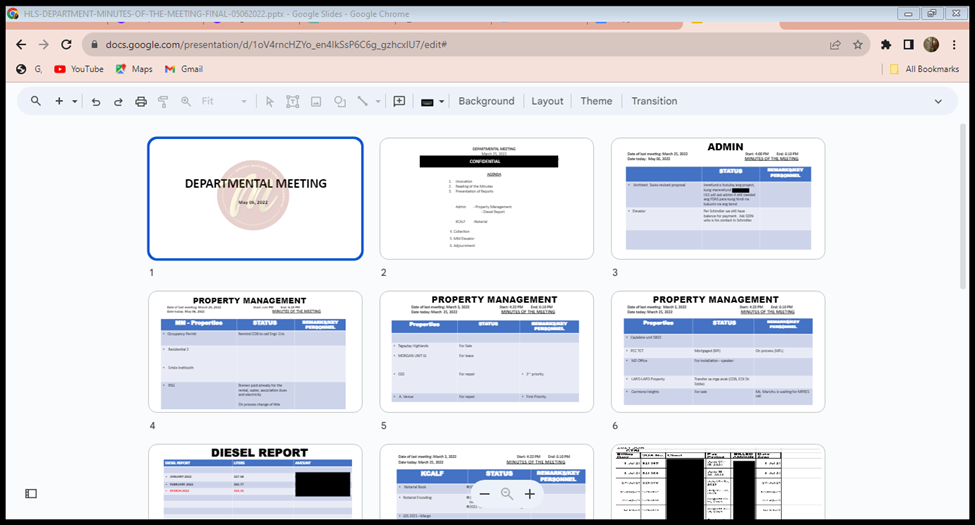Open the Fit zoom level dropdown
The image size is (975, 525).
click(224, 101)
